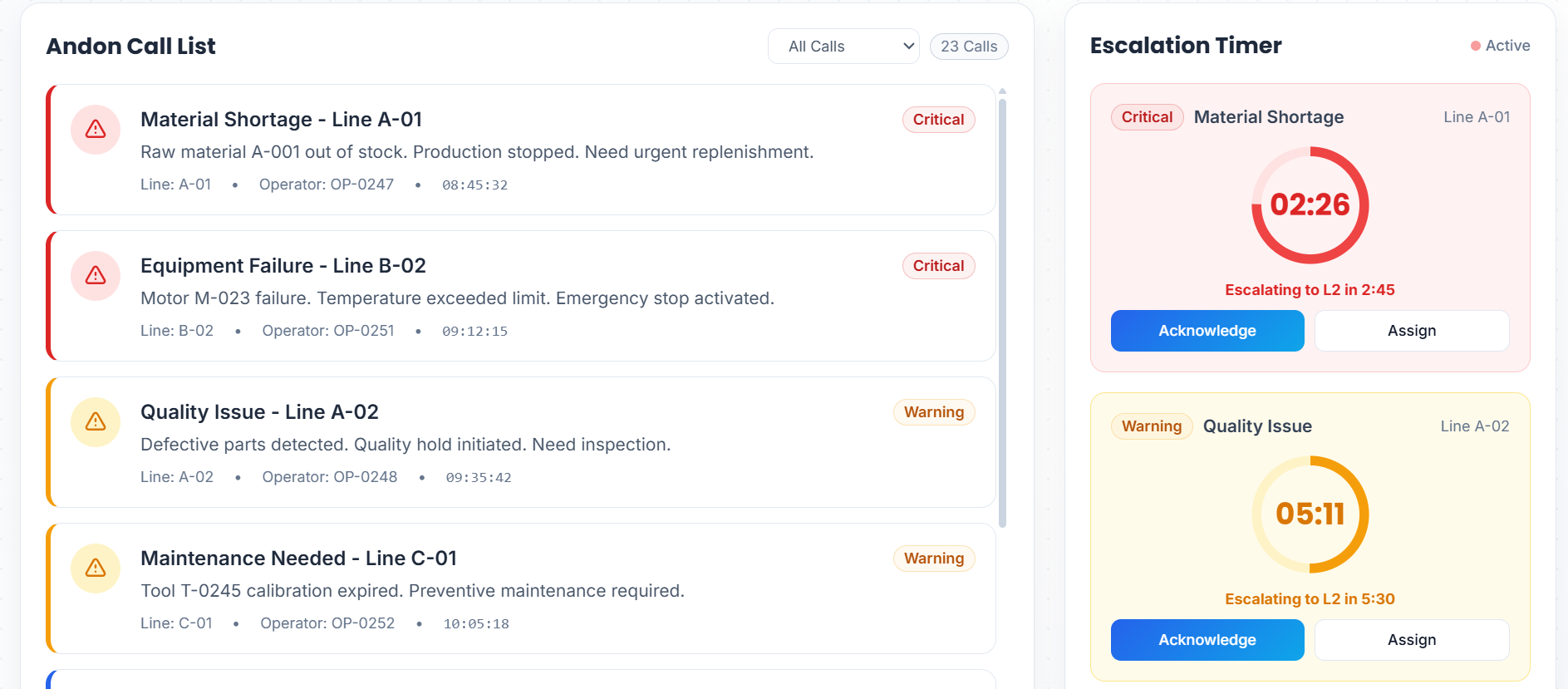This screenshot has height=689, width=1568.
Task: Click Material Shortage alert triangle icon
Action: coord(96,130)
